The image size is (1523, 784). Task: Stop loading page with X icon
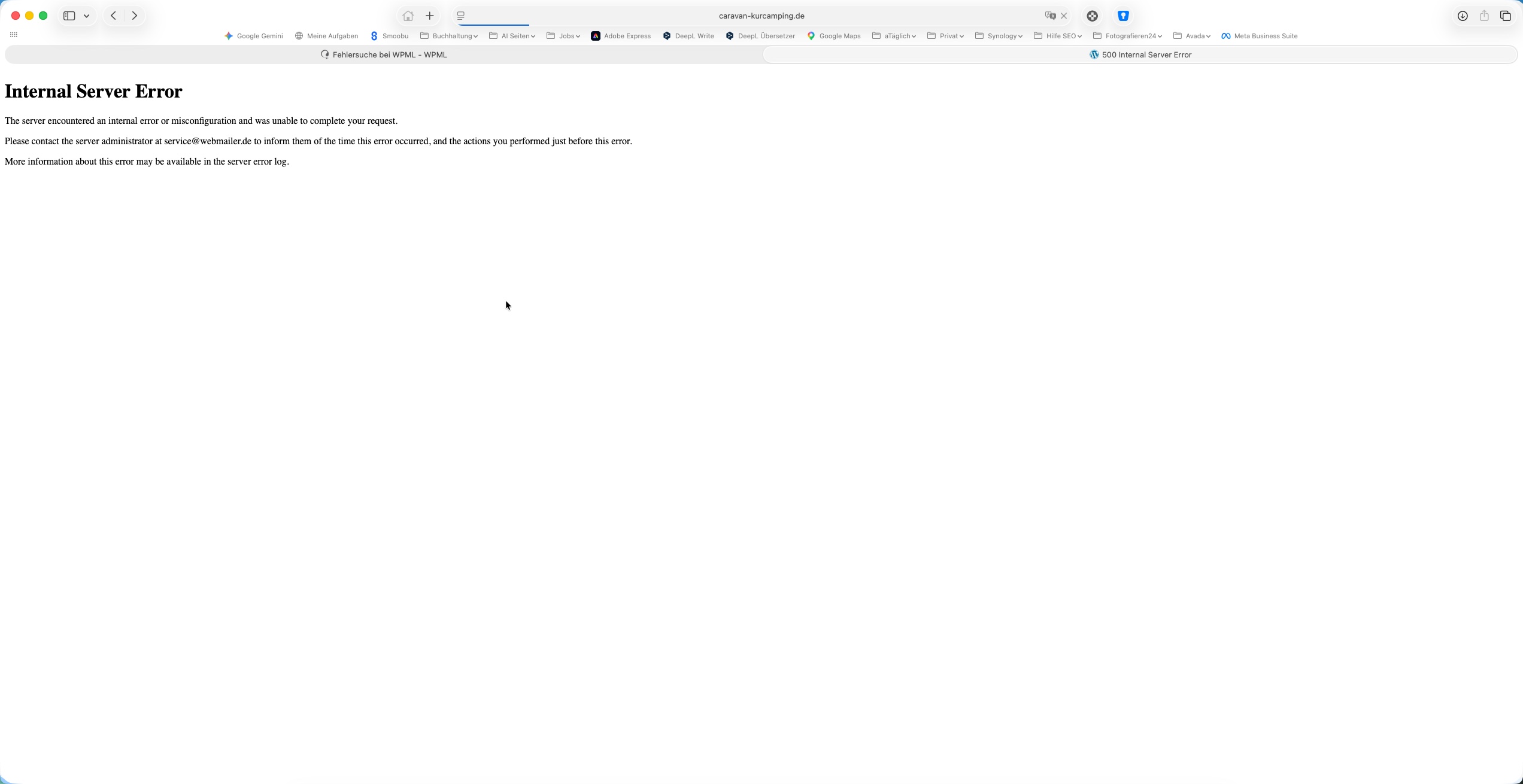tap(1064, 16)
